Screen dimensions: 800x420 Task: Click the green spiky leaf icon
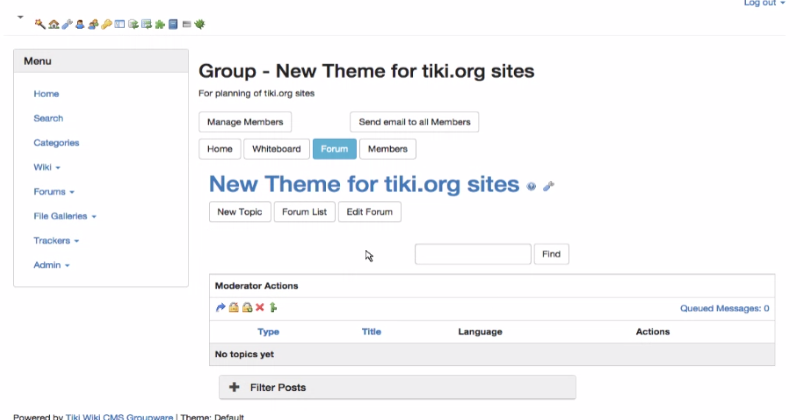click(x=200, y=24)
